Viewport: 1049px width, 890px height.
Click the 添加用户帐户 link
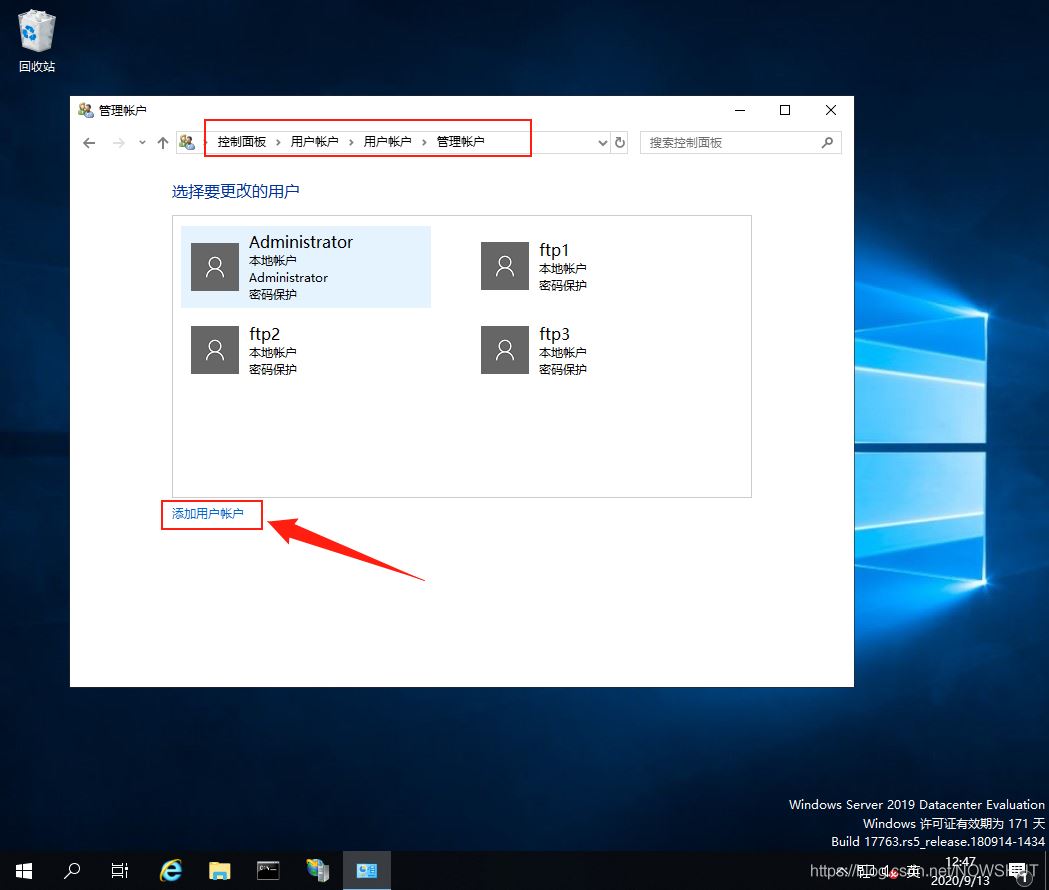pyautogui.click(x=207, y=514)
